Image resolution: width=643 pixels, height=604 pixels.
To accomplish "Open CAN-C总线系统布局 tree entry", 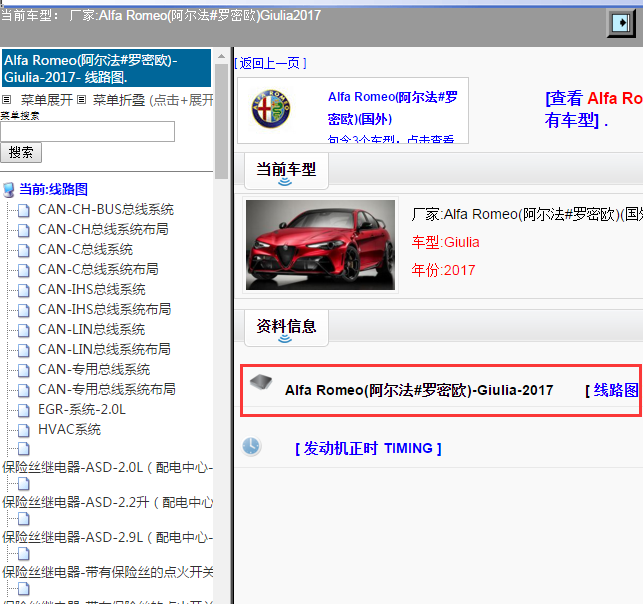I will (98, 269).
